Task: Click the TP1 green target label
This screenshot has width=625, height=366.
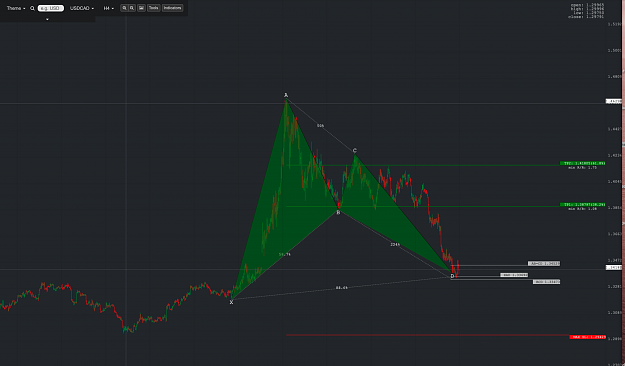Action: 583,205
